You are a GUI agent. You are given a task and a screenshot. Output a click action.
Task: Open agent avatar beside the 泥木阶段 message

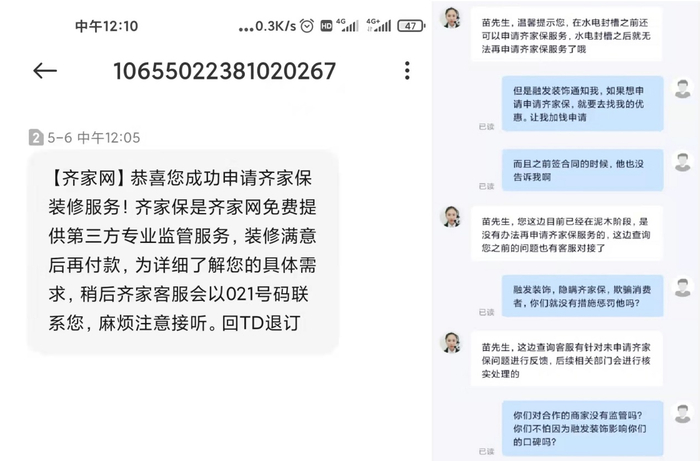point(451,216)
